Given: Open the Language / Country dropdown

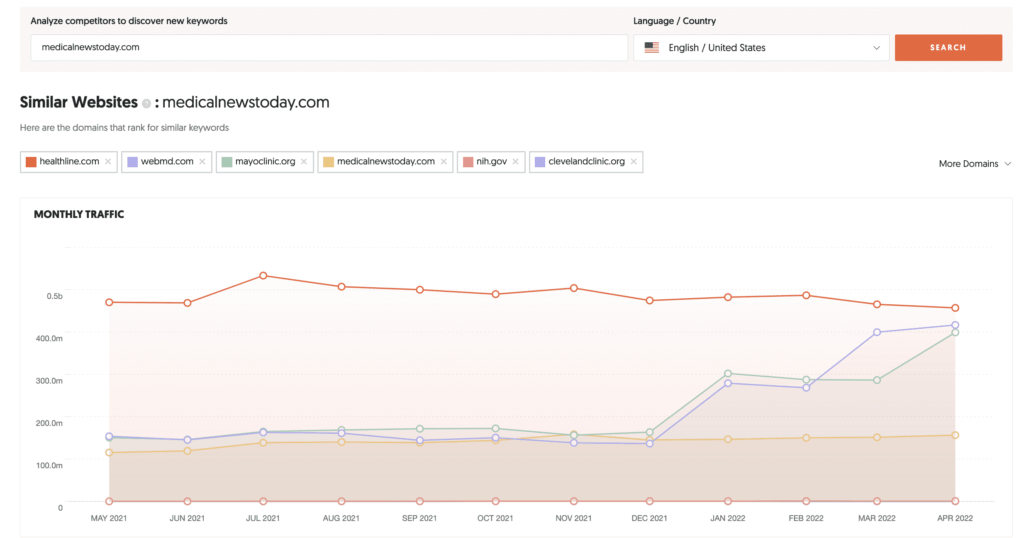Looking at the screenshot, I should tap(761, 48).
